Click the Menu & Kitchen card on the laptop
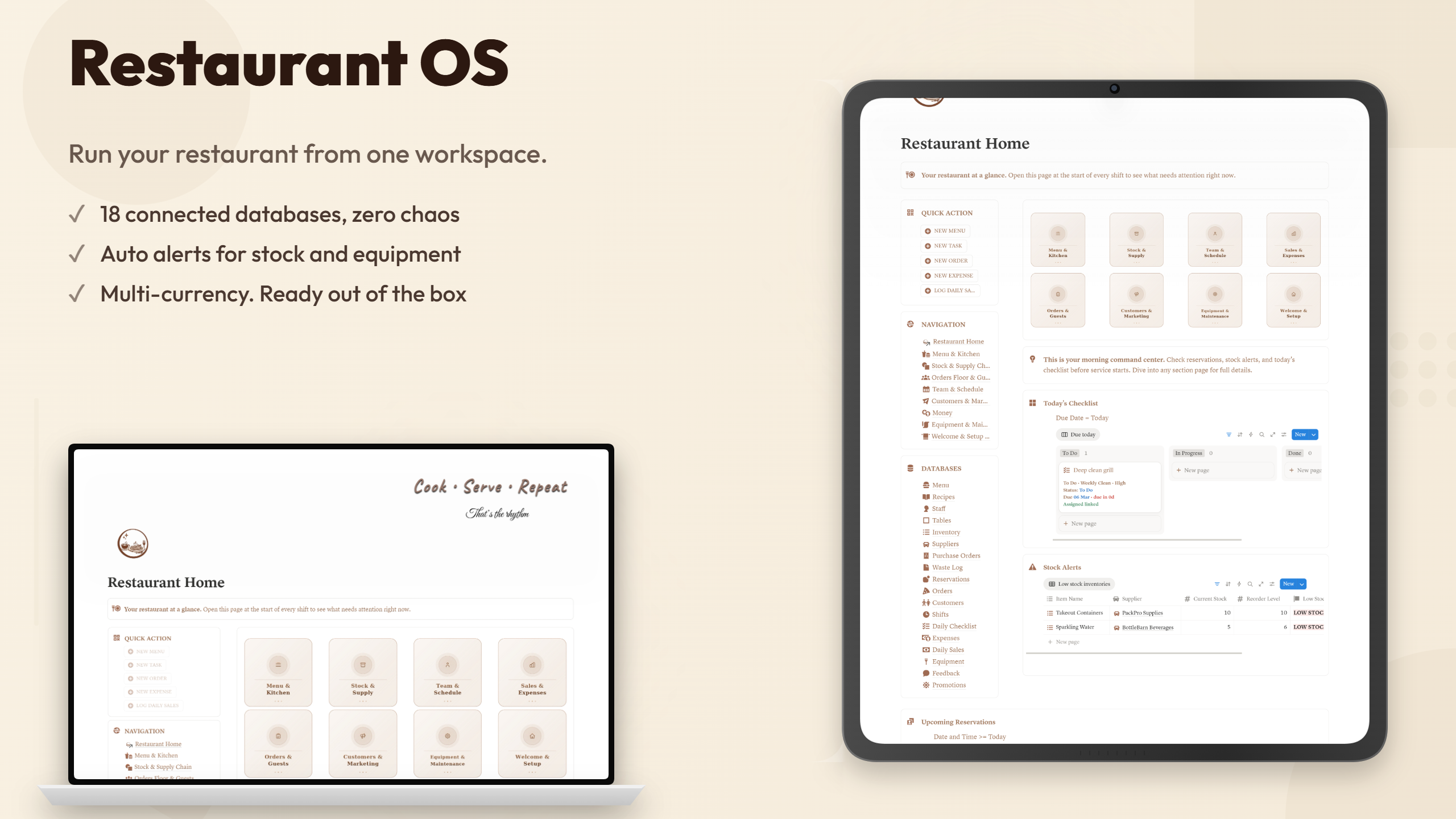 click(x=278, y=672)
